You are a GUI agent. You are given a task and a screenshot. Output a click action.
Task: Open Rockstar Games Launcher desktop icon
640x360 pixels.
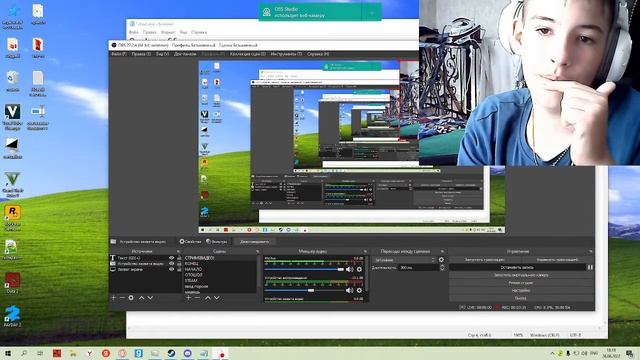[13, 217]
